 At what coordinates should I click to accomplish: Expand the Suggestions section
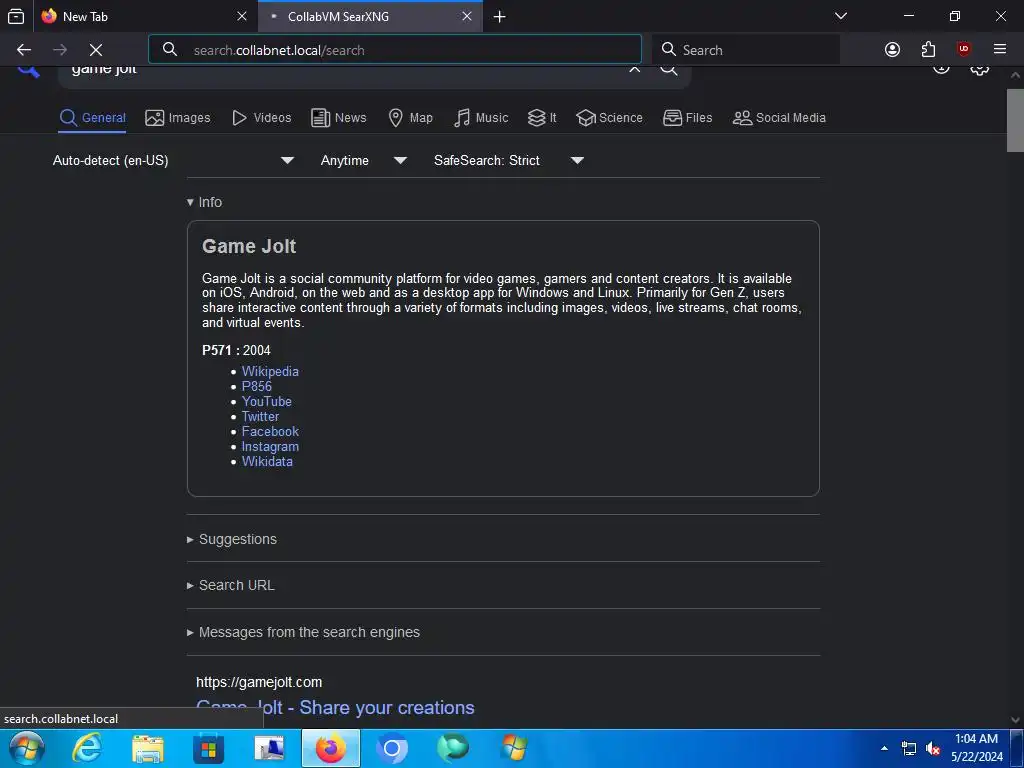(232, 539)
